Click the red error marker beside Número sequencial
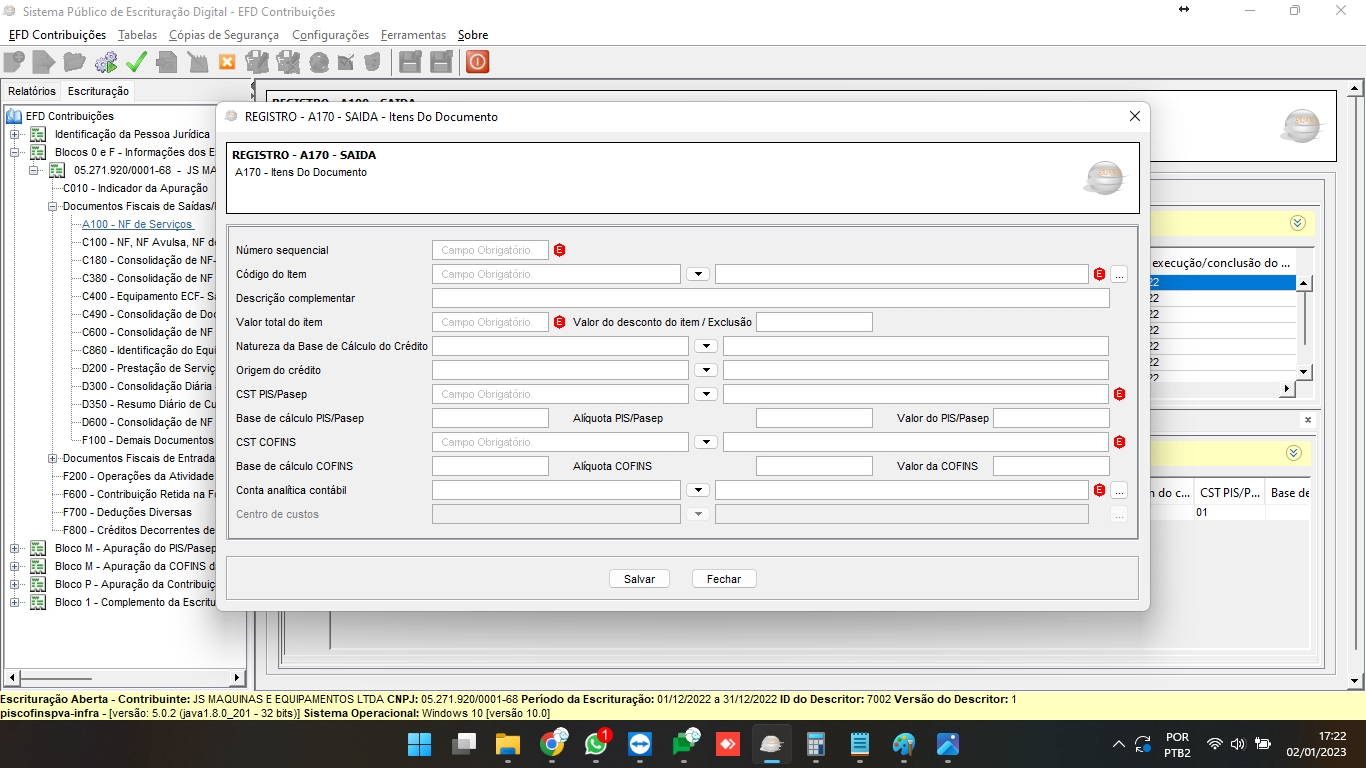1366x768 pixels. [559, 250]
